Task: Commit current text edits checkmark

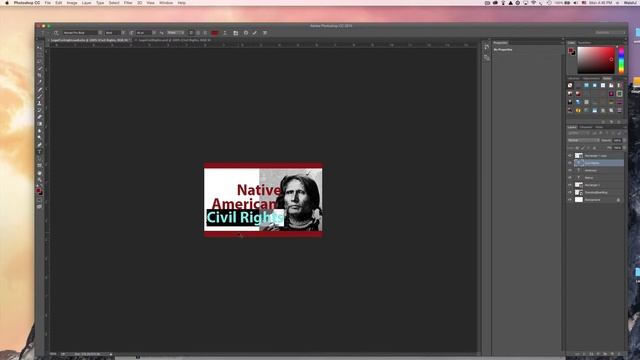Action: (x=255, y=33)
